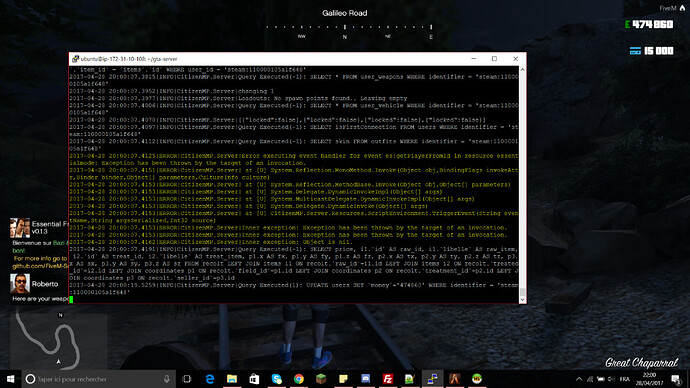Click the microphone icon in the search box
This screenshot has height=388, width=690.
tap(167, 379)
